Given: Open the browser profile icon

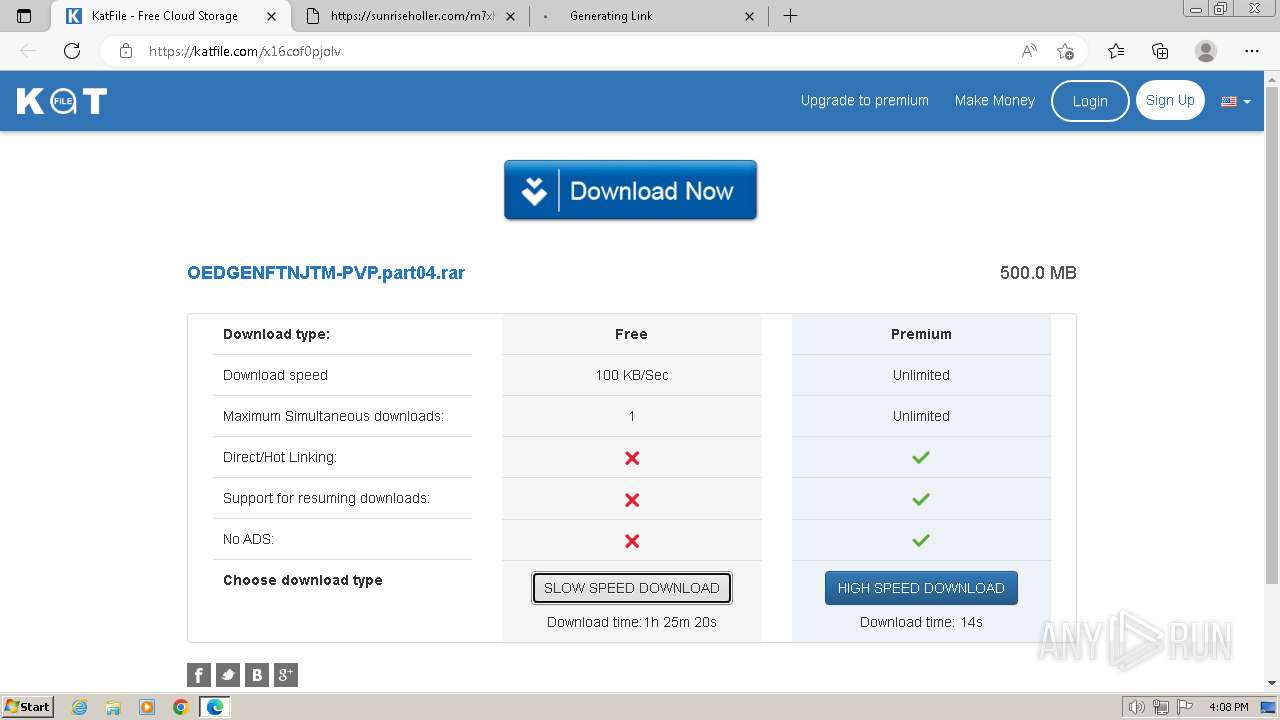Looking at the screenshot, I should pyautogui.click(x=1206, y=51).
